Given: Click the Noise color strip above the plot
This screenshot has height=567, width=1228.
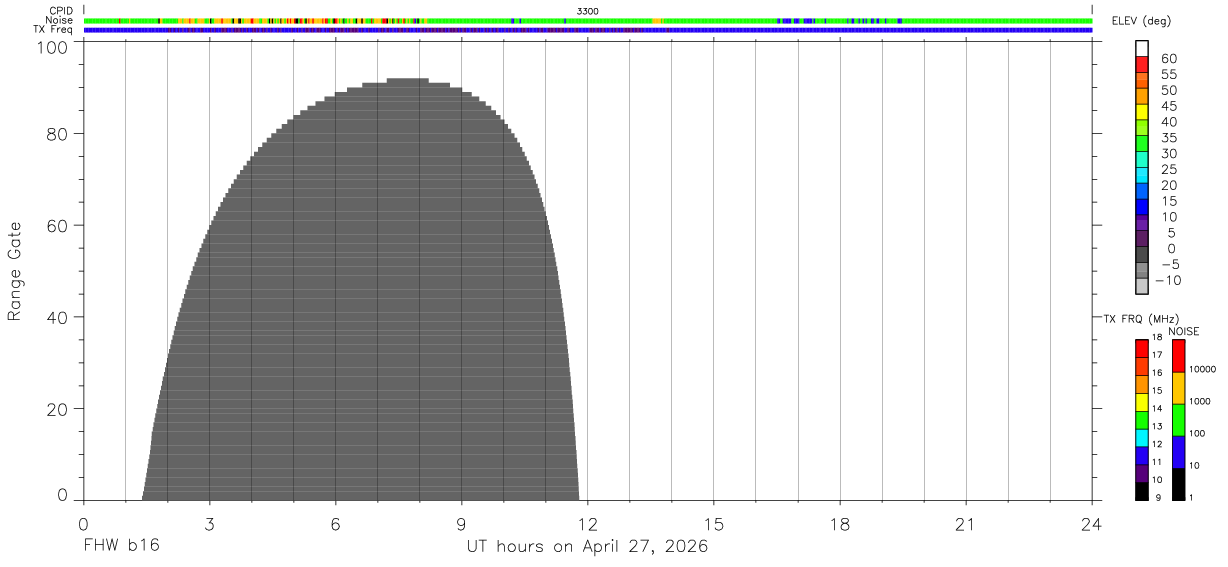Looking at the screenshot, I should [x=588, y=21].
